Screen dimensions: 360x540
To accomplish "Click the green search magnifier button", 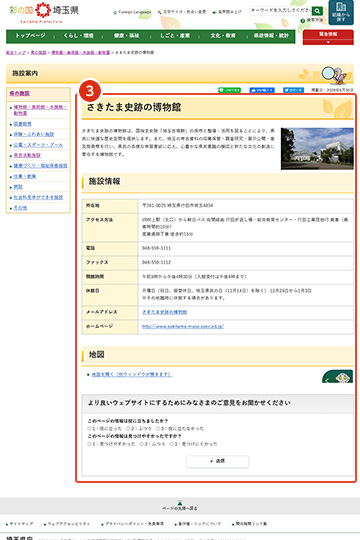I will [x=317, y=11].
